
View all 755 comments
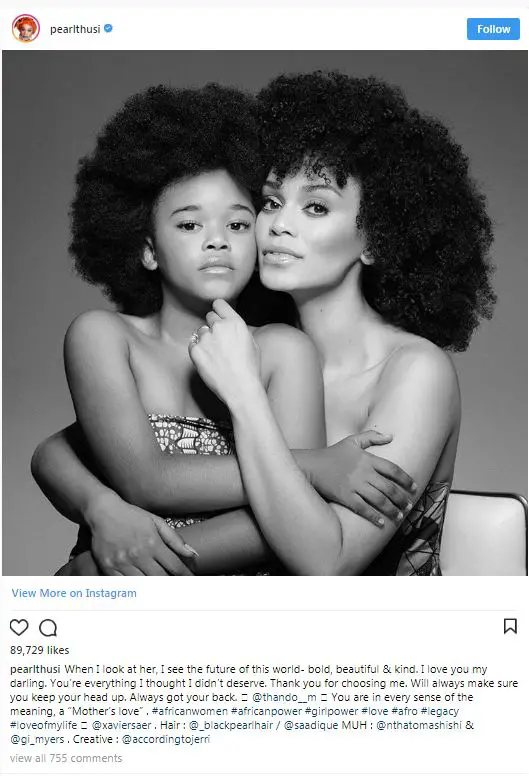coord(66,758)
